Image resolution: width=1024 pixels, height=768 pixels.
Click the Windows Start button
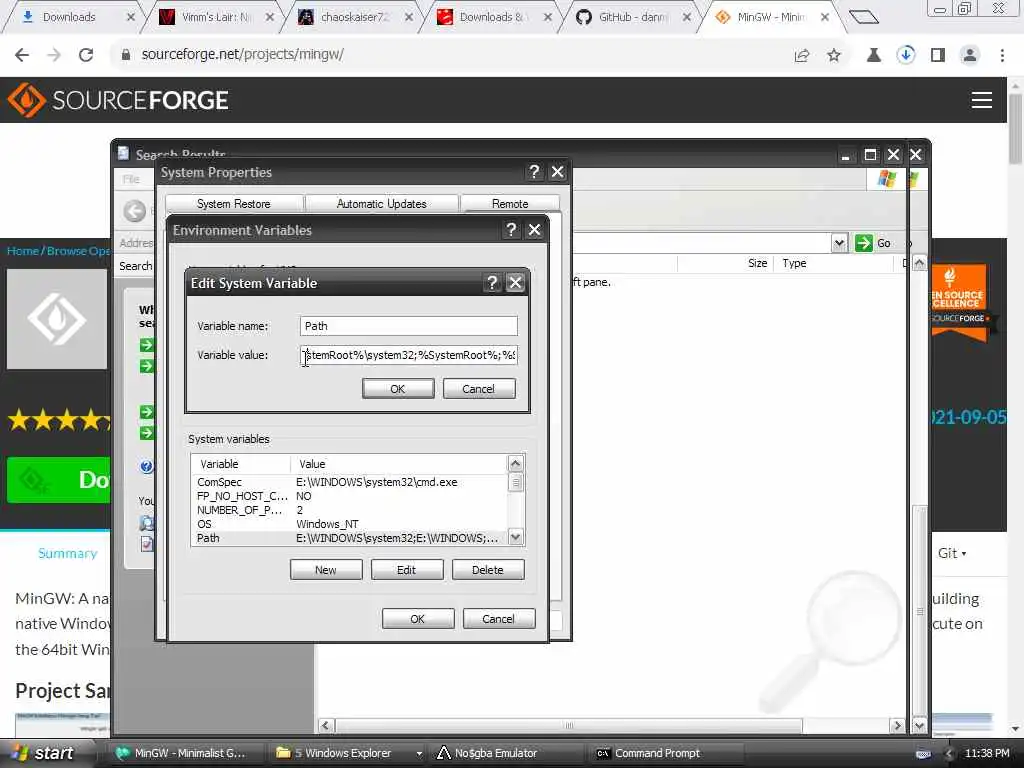pyautogui.click(x=44, y=753)
